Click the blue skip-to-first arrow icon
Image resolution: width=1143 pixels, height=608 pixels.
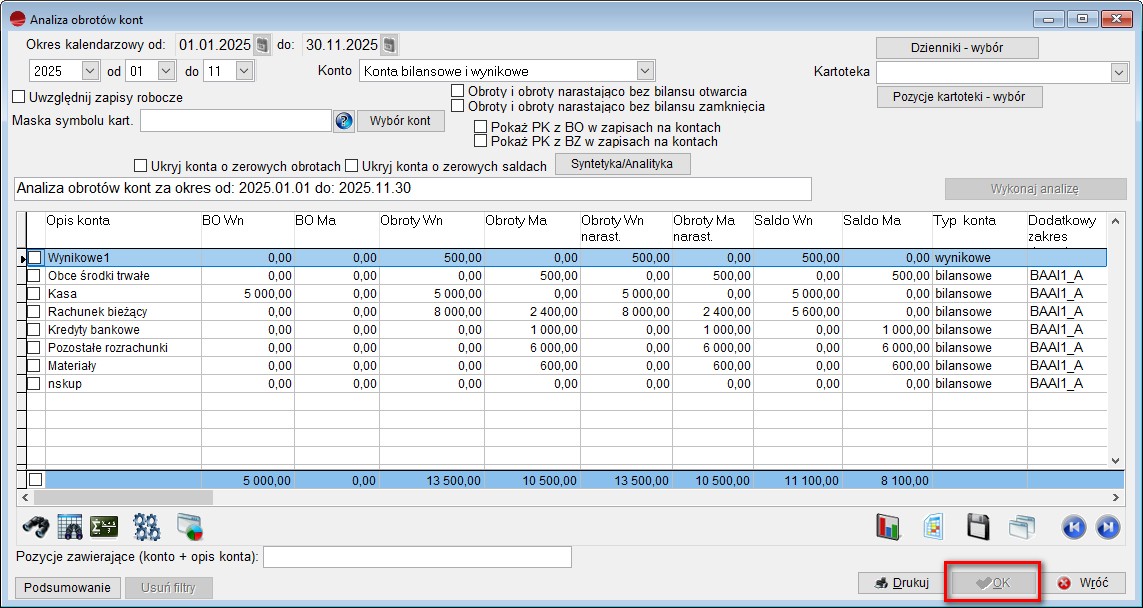tap(1074, 526)
